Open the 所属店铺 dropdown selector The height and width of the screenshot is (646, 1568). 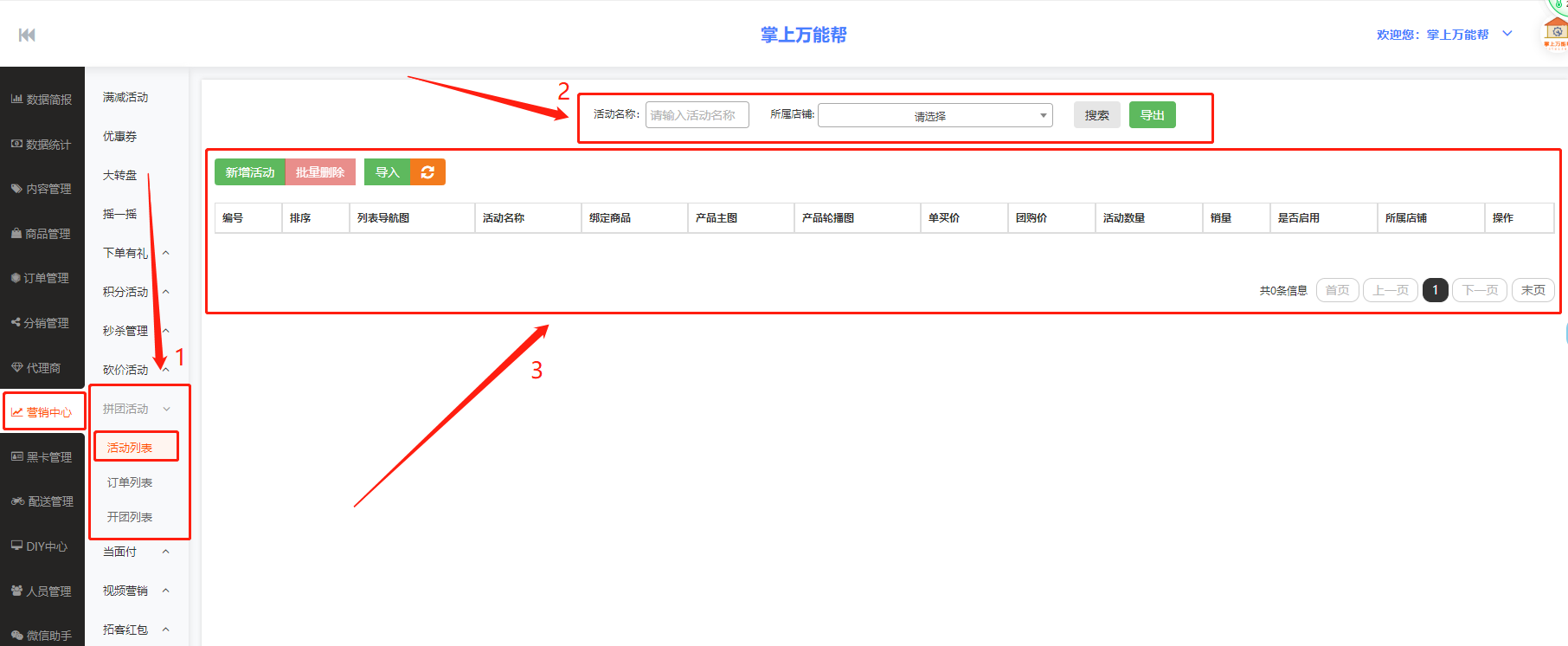pyautogui.click(x=935, y=115)
